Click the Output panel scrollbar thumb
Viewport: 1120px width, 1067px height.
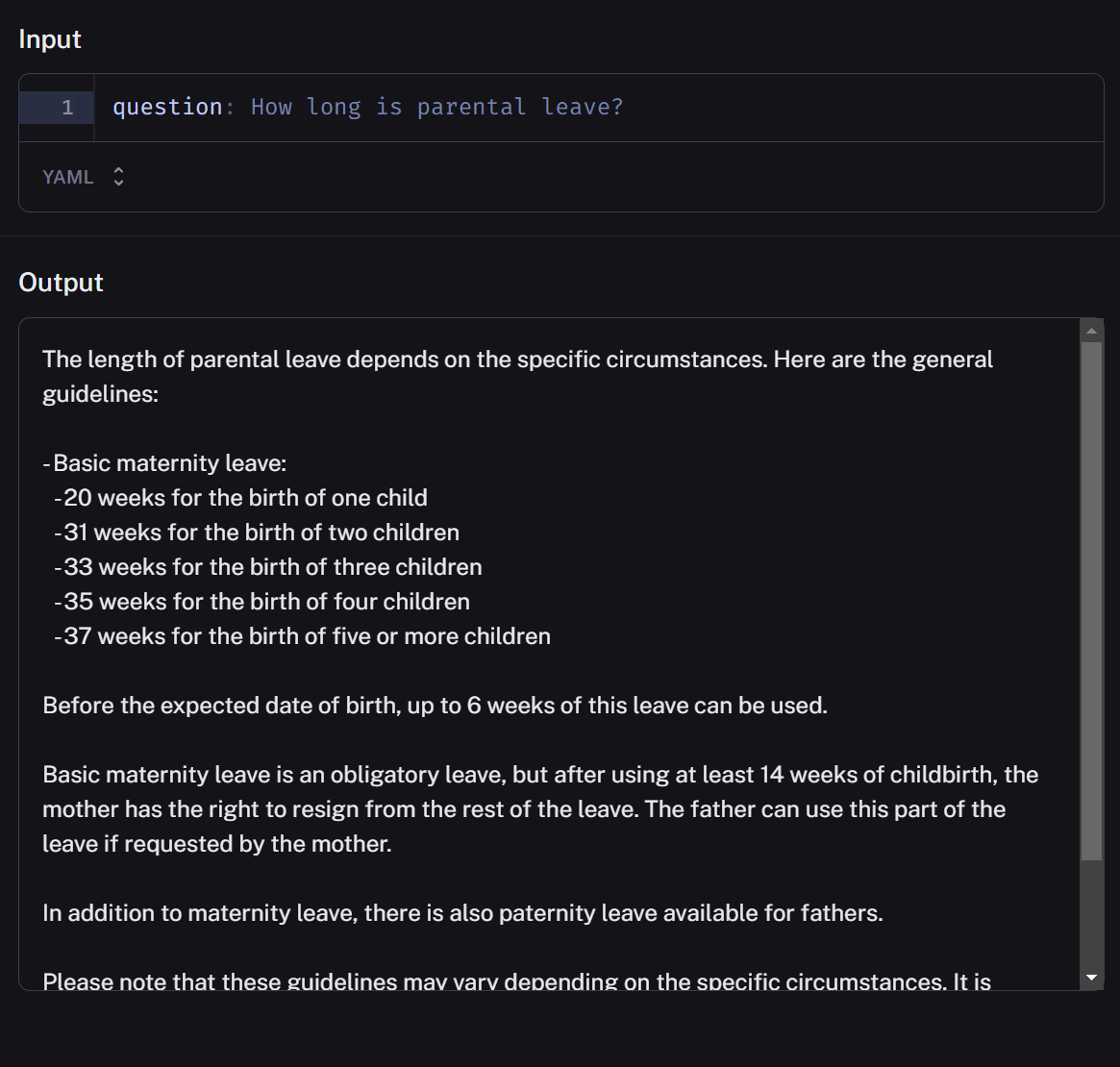pyautogui.click(x=1090, y=601)
